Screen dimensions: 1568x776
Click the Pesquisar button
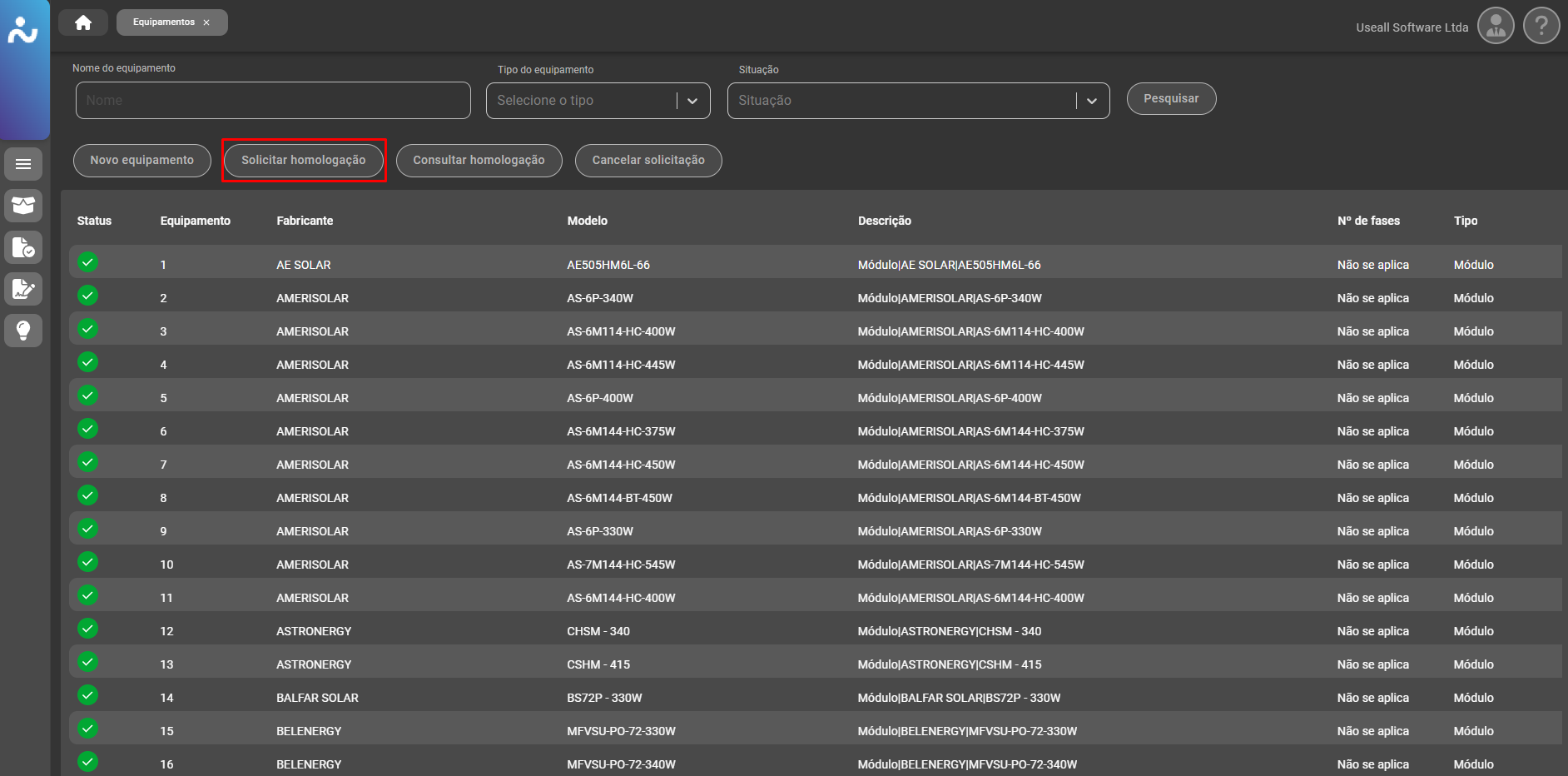(1171, 99)
